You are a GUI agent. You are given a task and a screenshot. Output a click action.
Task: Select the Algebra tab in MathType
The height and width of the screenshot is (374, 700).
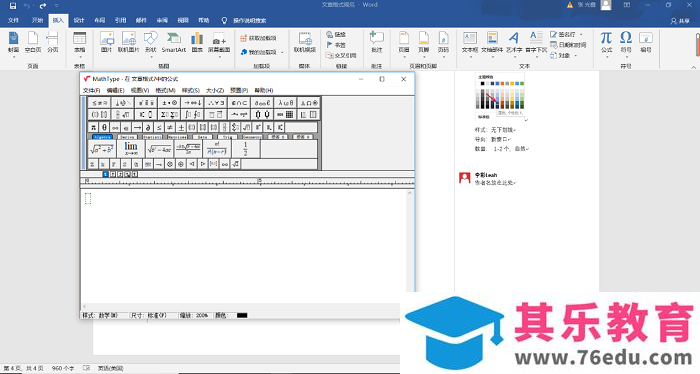102,137
